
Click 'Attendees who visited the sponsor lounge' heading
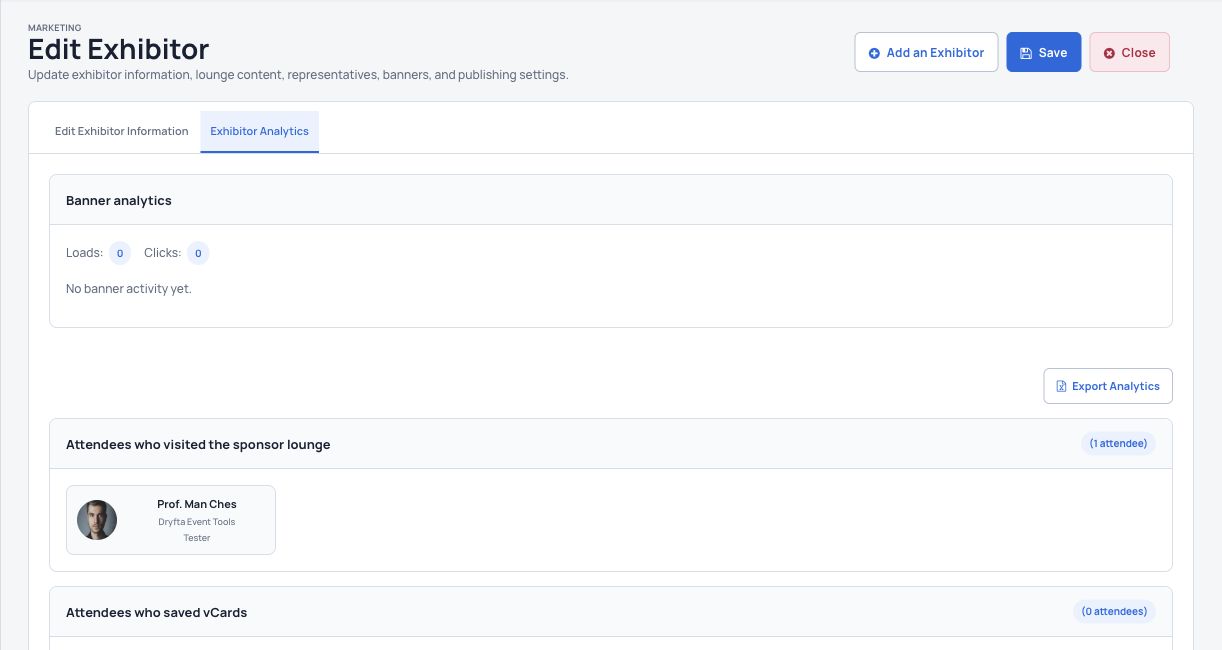pos(198,444)
